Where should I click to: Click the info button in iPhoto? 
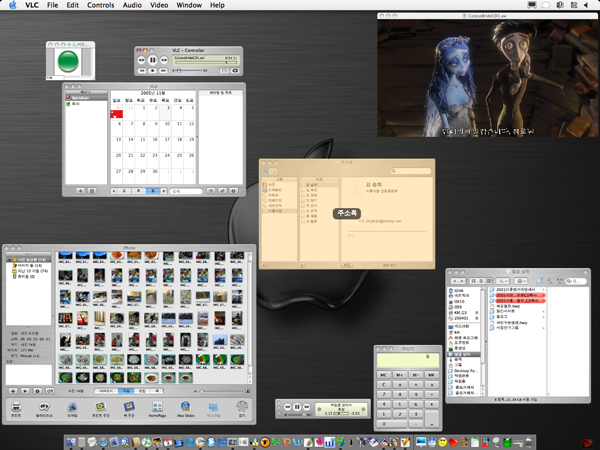click(37, 391)
